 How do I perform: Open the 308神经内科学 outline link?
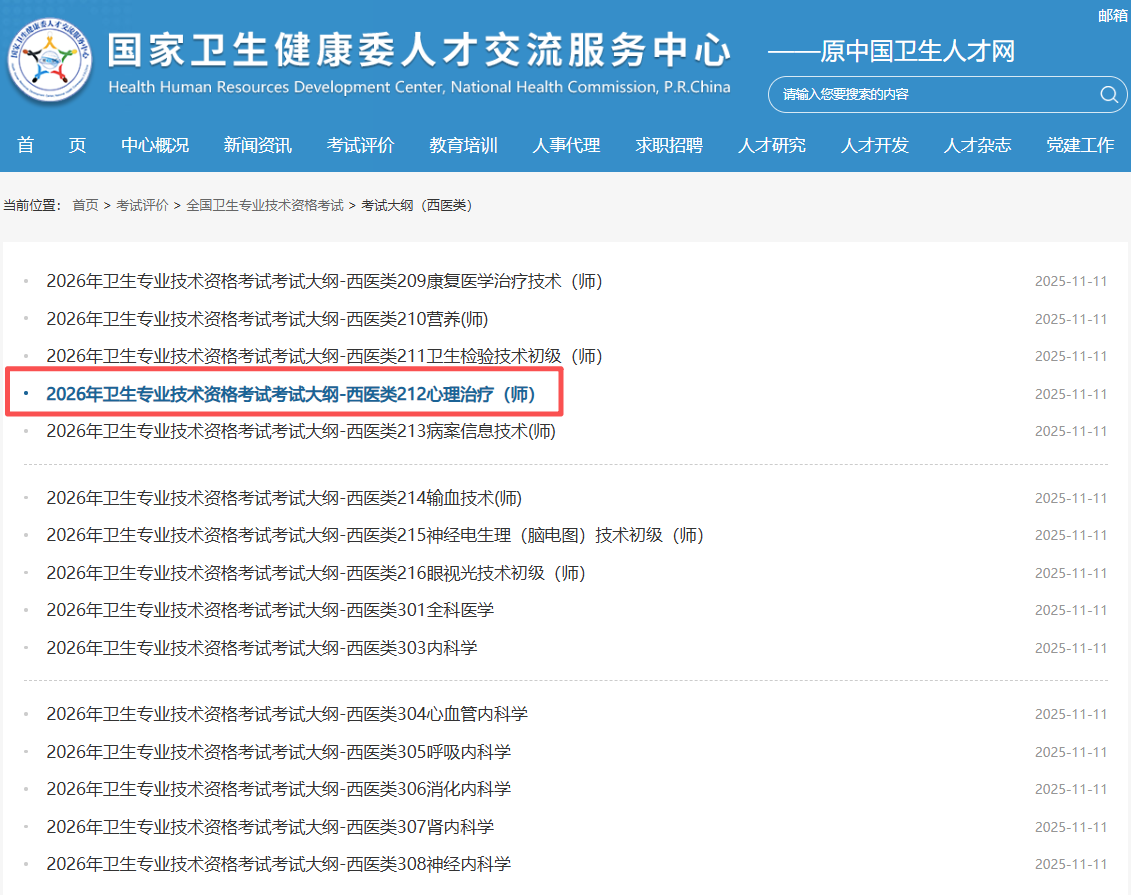(278, 864)
